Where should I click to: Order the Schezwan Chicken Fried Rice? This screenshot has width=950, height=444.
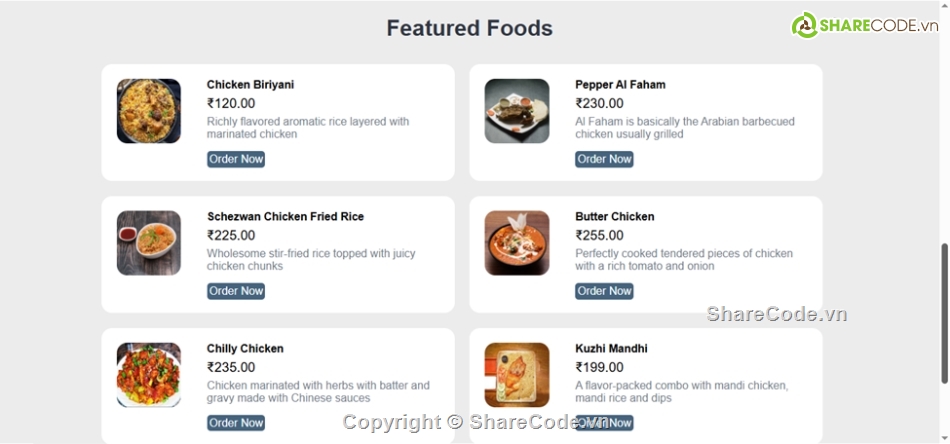(236, 291)
